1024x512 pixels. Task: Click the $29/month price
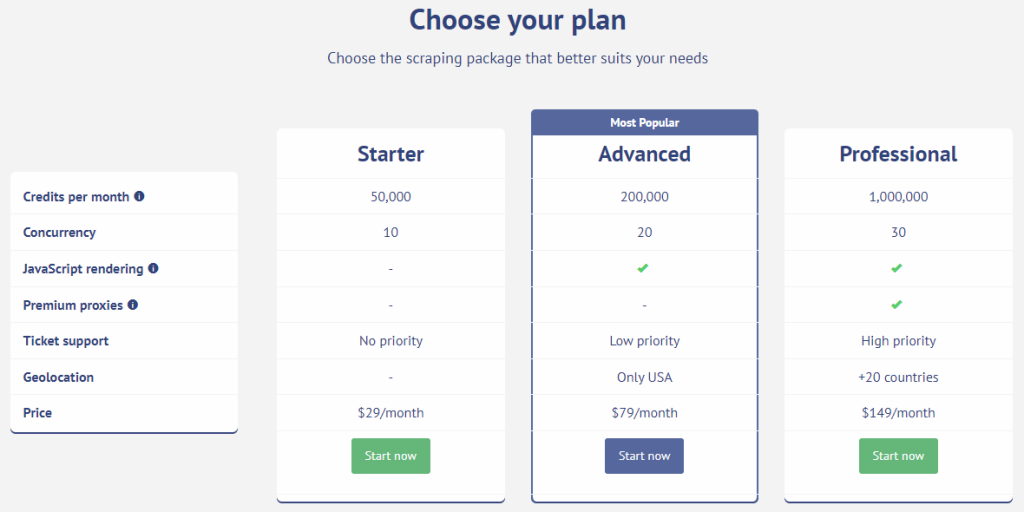click(x=391, y=413)
